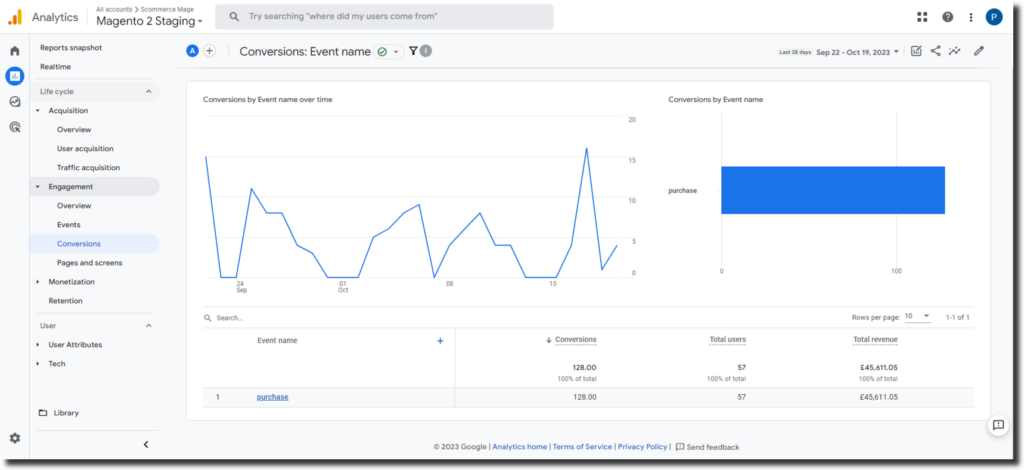Open the Insights sparkline icon
The width and height of the screenshot is (1024, 470).
coord(956,51)
